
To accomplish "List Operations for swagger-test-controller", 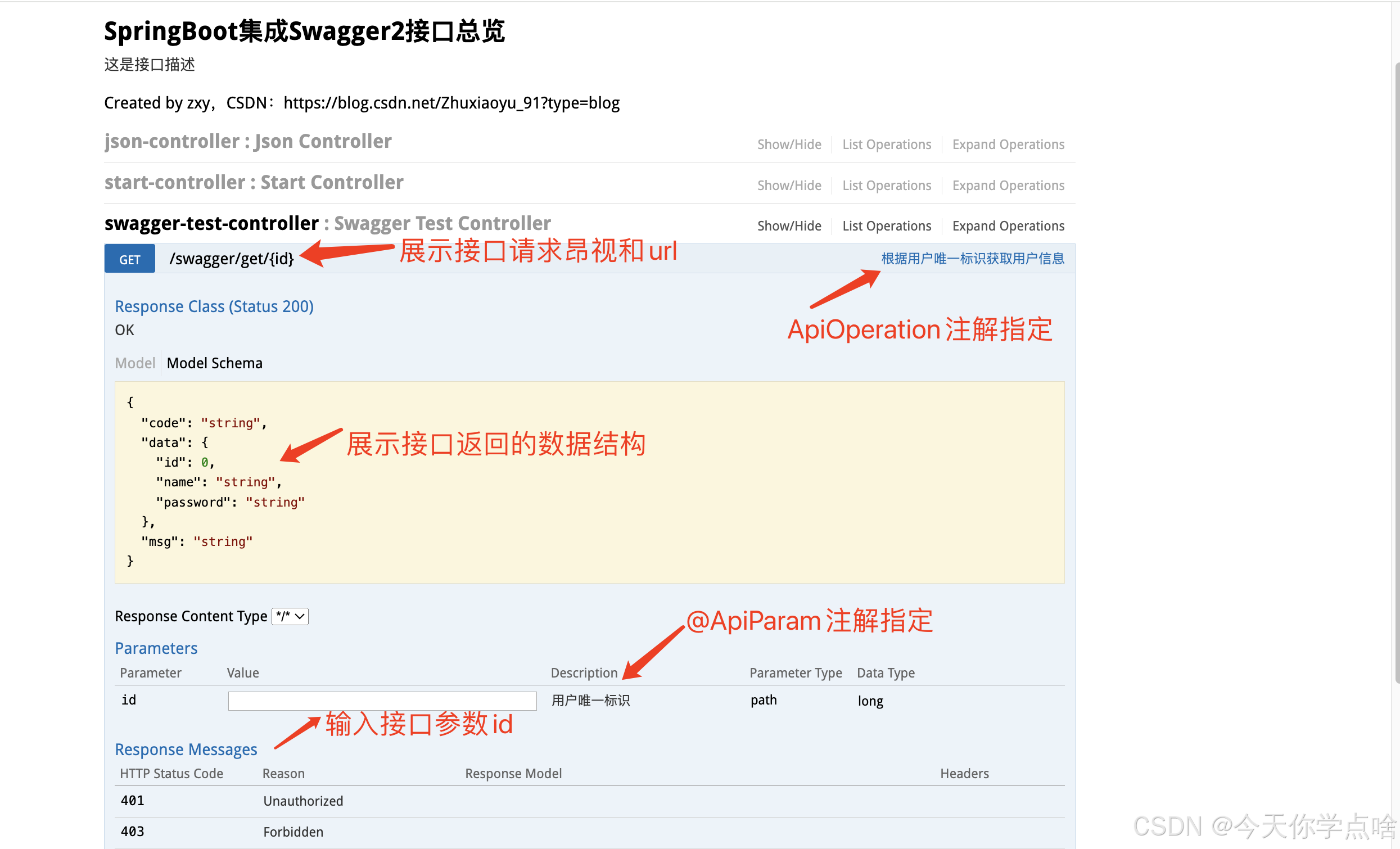I will (886, 226).
